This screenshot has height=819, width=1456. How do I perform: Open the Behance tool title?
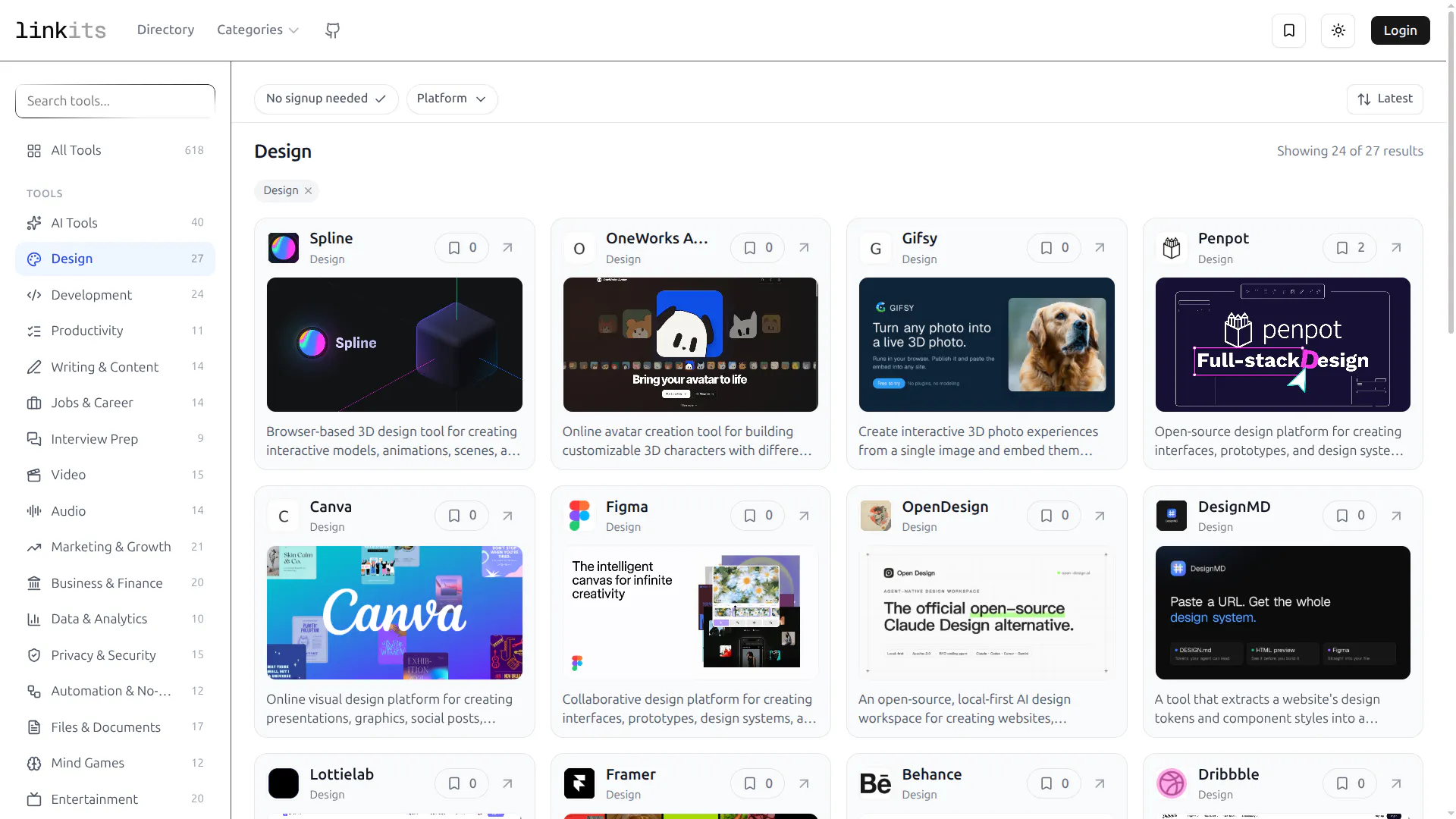tap(932, 774)
